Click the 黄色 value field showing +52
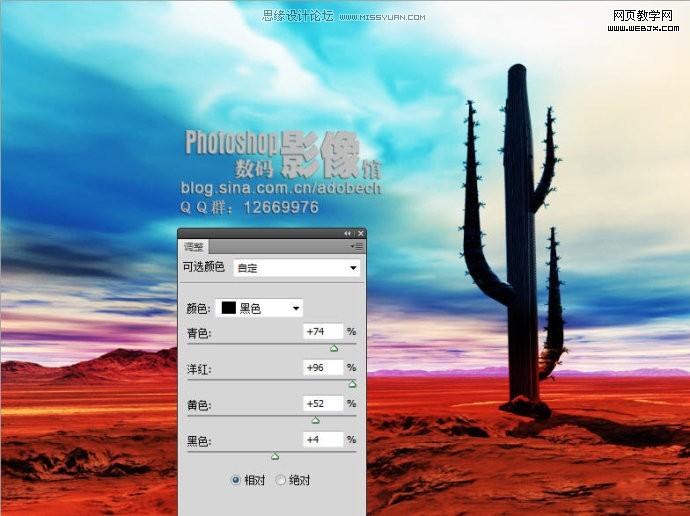Viewport: 690px width, 516px height. [323, 403]
